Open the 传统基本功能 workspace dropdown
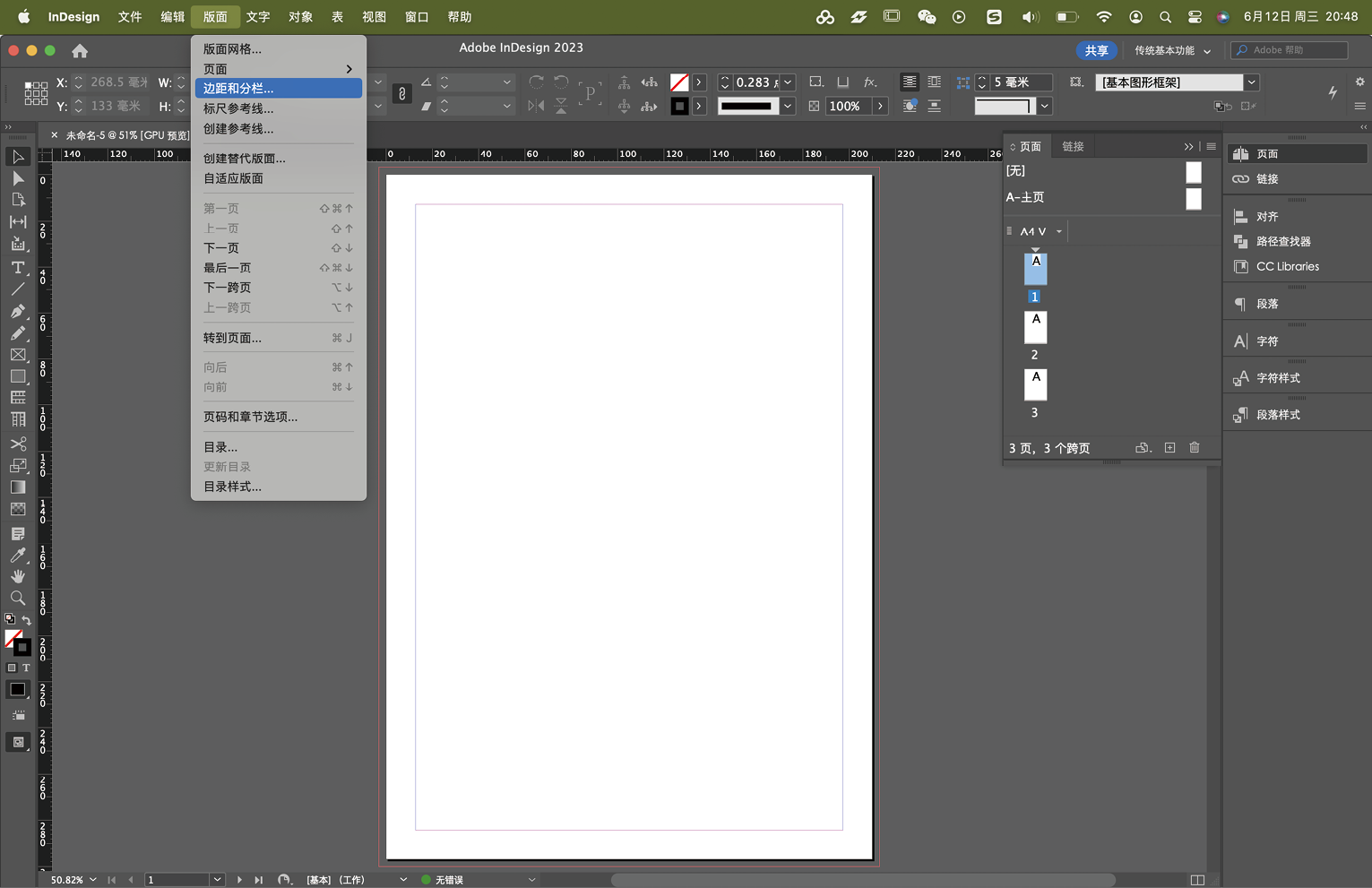The width and height of the screenshot is (1372, 888). pyautogui.click(x=1172, y=50)
